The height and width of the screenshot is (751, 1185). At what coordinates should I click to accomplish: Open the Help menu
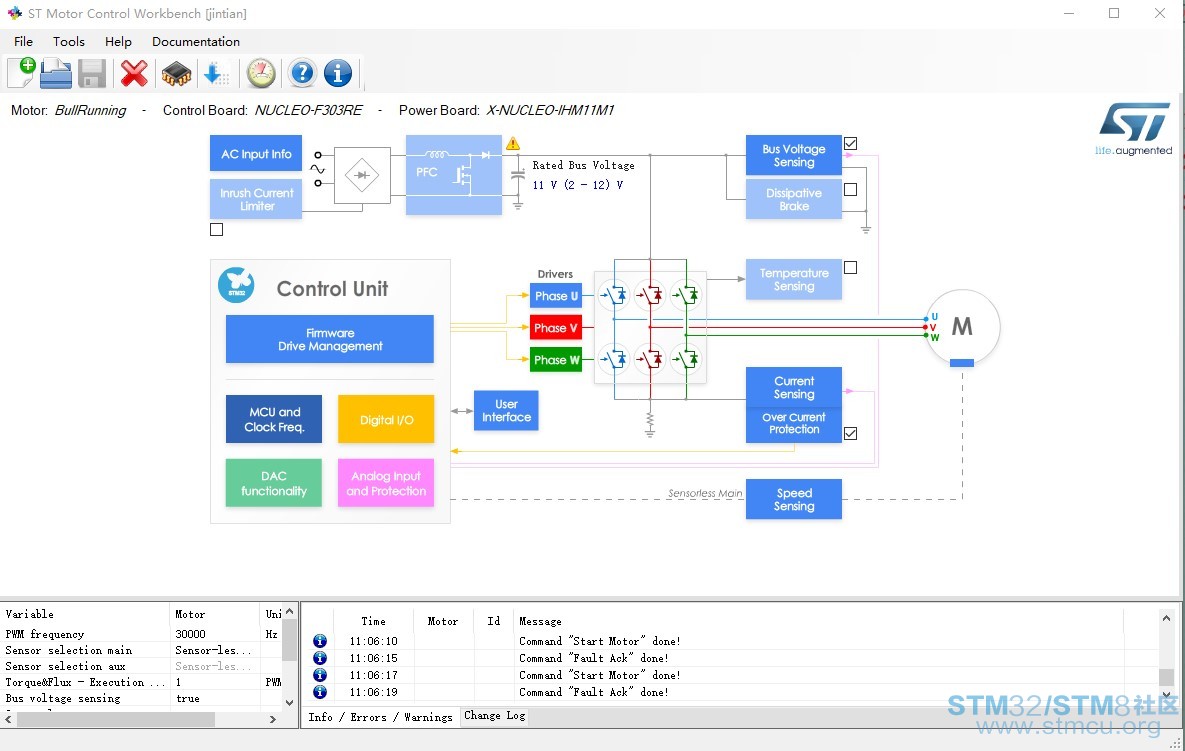click(x=118, y=42)
